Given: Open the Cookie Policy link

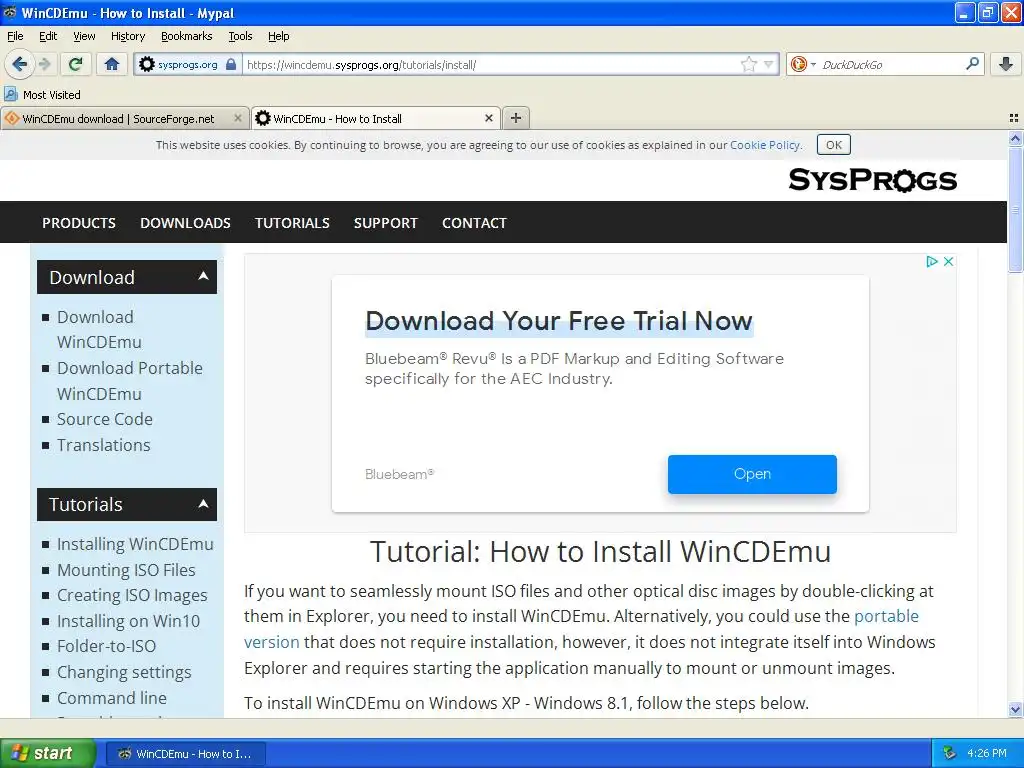Looking at the screenshot, I should coord(765,145).
